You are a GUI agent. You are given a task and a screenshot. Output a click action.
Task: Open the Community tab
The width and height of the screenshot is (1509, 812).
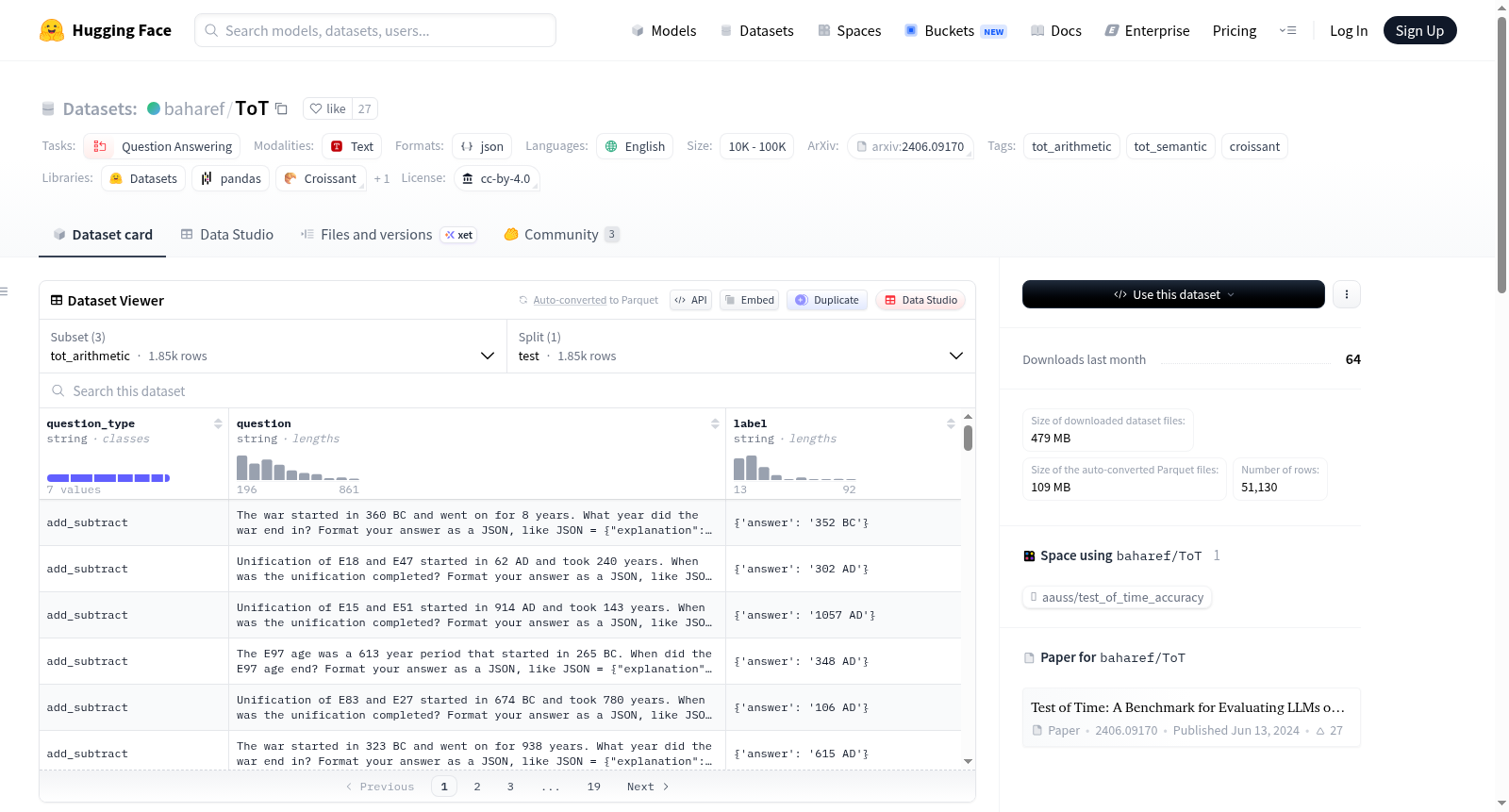pyautogui.click(x=562, y=234)
